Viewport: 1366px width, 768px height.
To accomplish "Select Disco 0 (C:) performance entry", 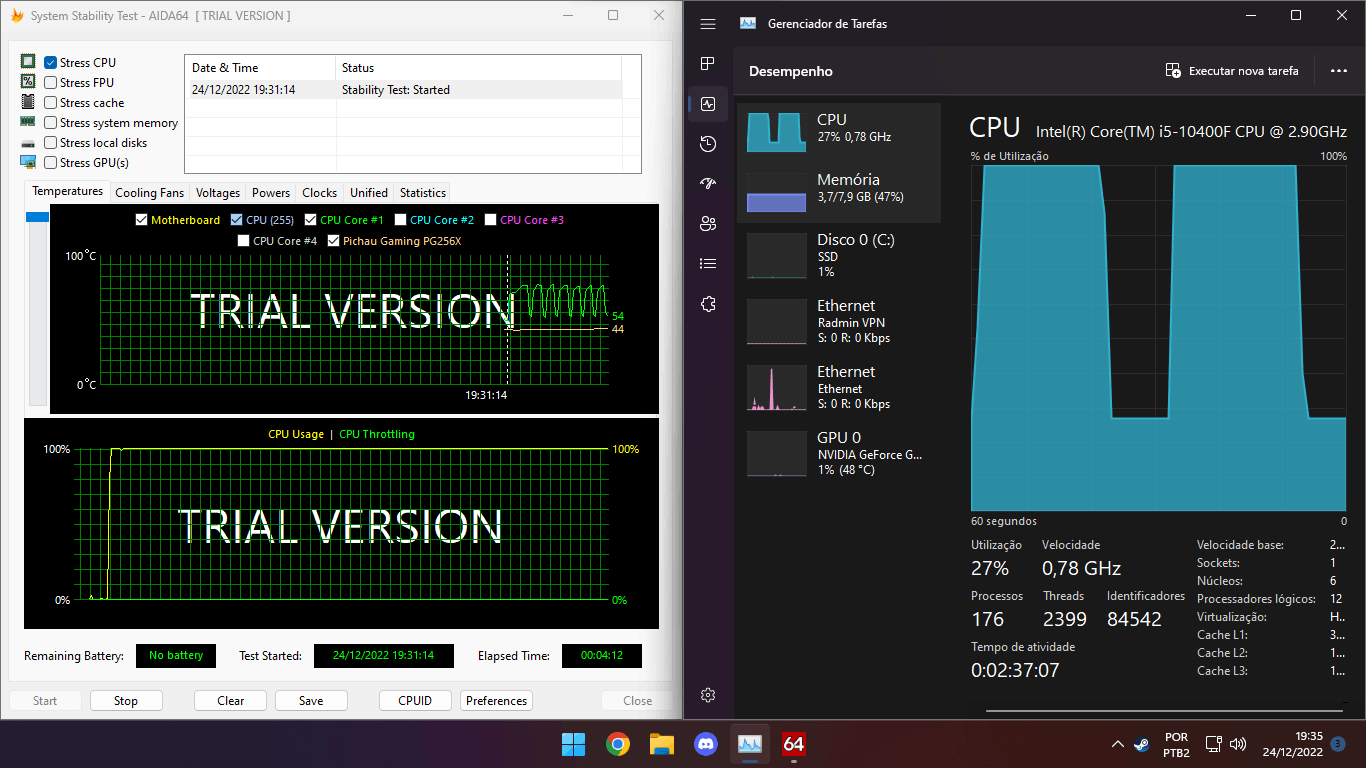I will [x=839, y=255].
